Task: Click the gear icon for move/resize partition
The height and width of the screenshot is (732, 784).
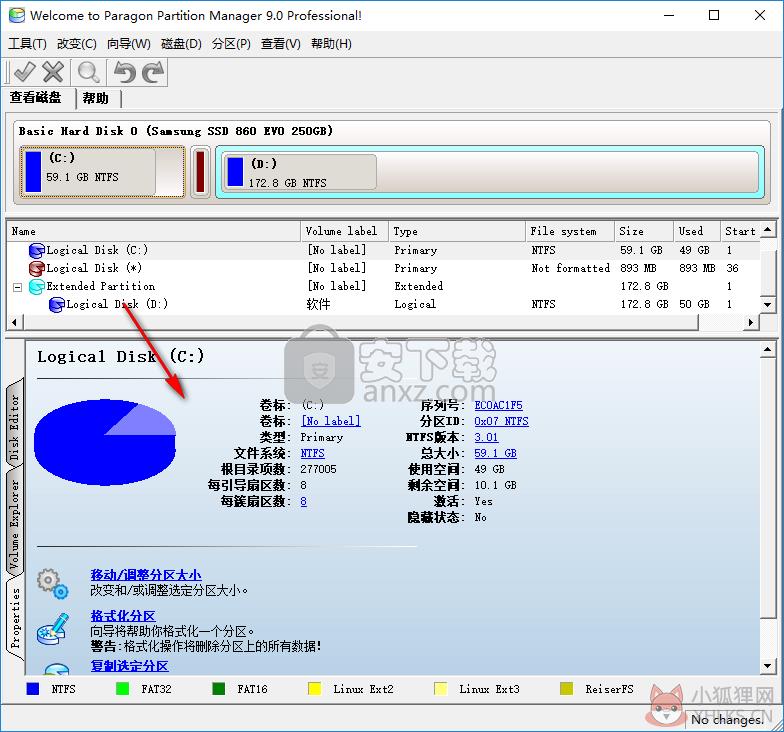Action: (x=52, y=583)
